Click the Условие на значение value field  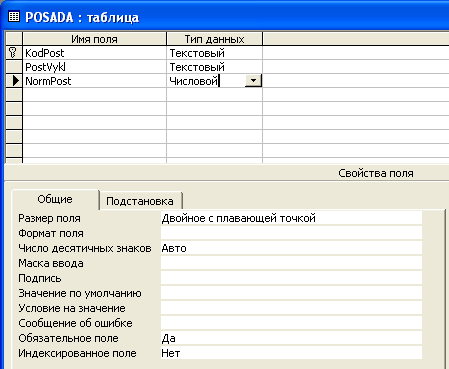point(291,308)
